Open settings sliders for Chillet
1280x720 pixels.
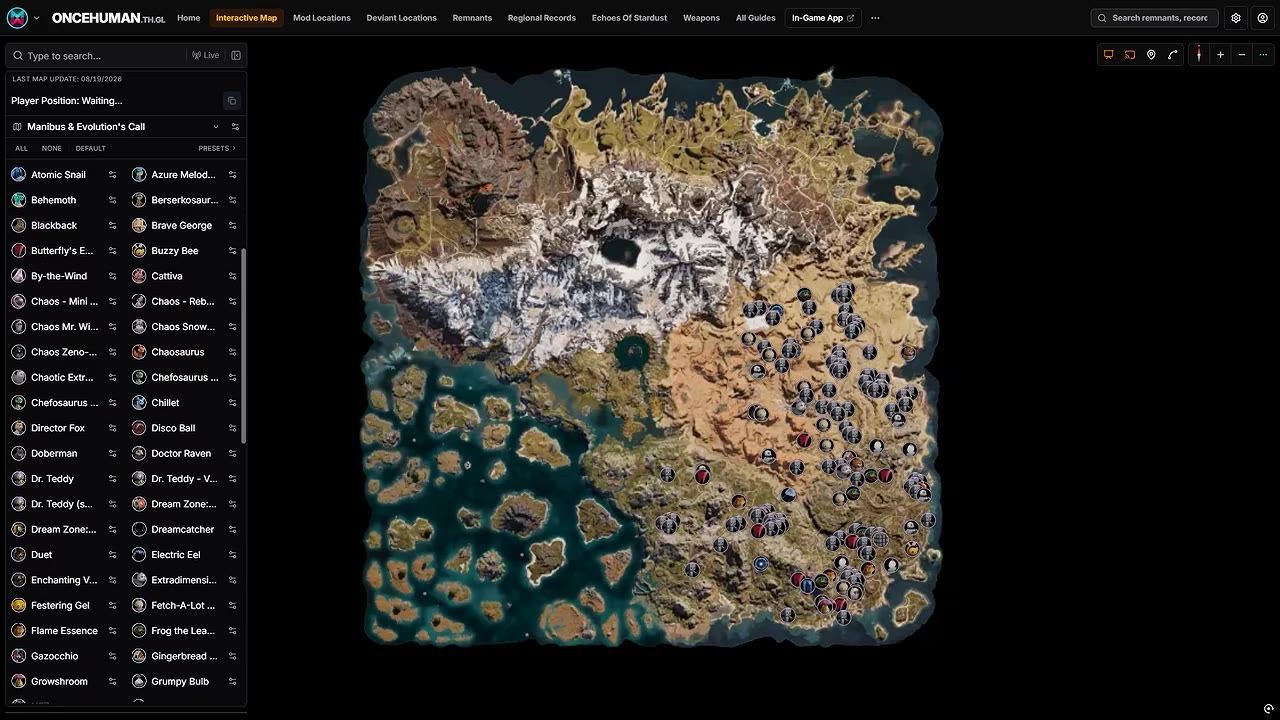(x=232, y=403)
